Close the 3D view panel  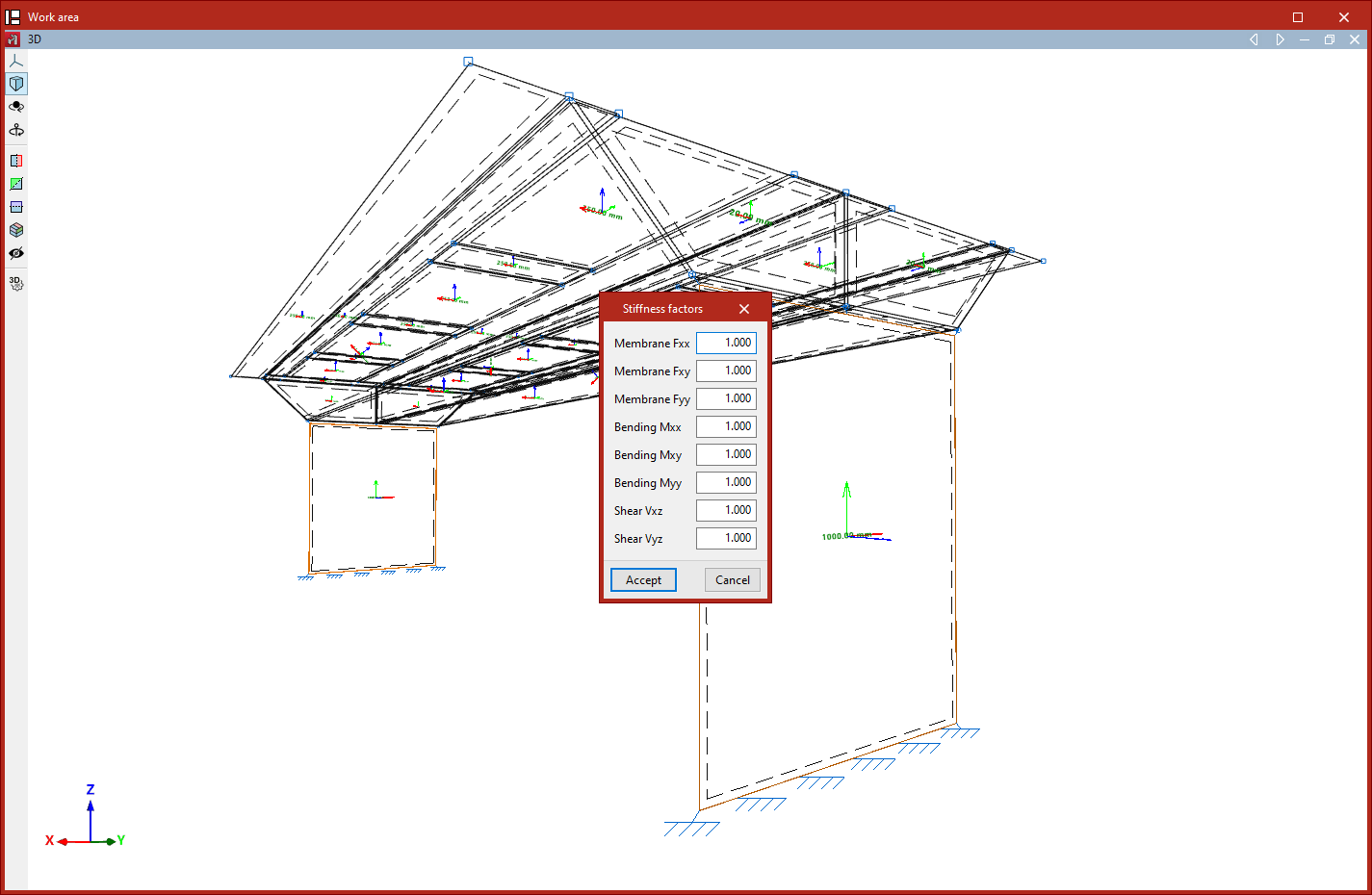coord(1355,39)
